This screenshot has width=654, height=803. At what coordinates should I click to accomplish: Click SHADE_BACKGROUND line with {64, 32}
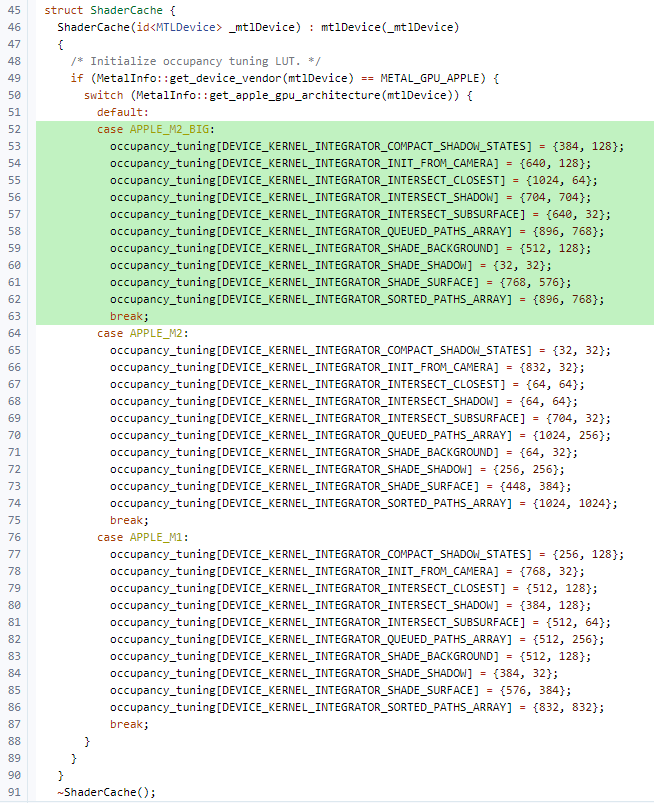coord(344,452)
